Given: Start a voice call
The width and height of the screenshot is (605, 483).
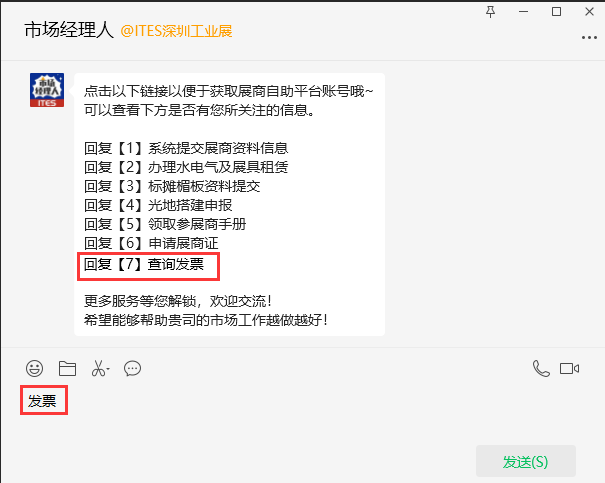Looking at the screenshot, I should tap(541, 368).
